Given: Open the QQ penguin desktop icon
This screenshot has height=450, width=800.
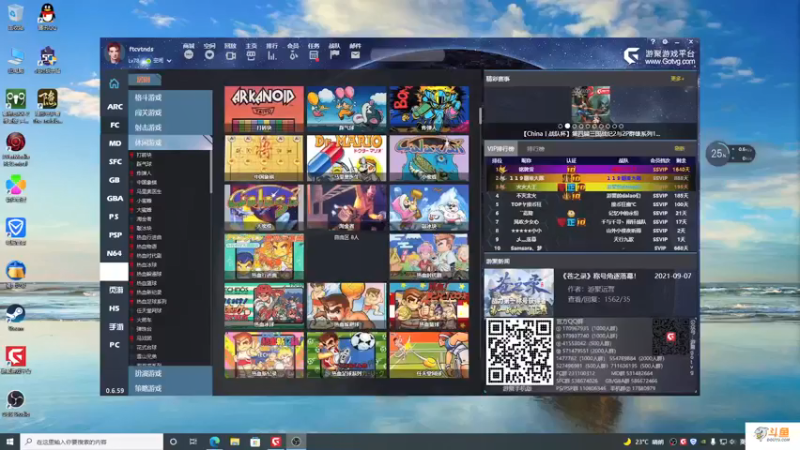Looking at the screenshot, I should [47, 16].
